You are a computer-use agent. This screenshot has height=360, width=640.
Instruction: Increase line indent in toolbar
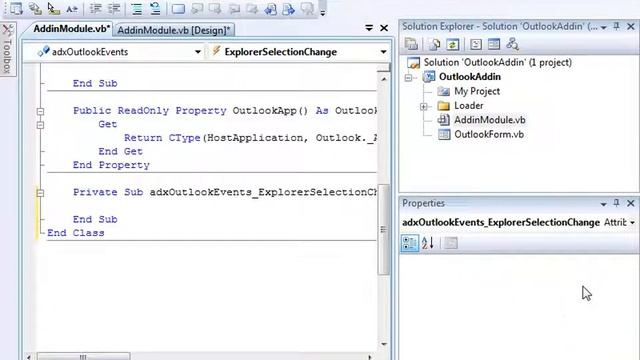(114, 8)
